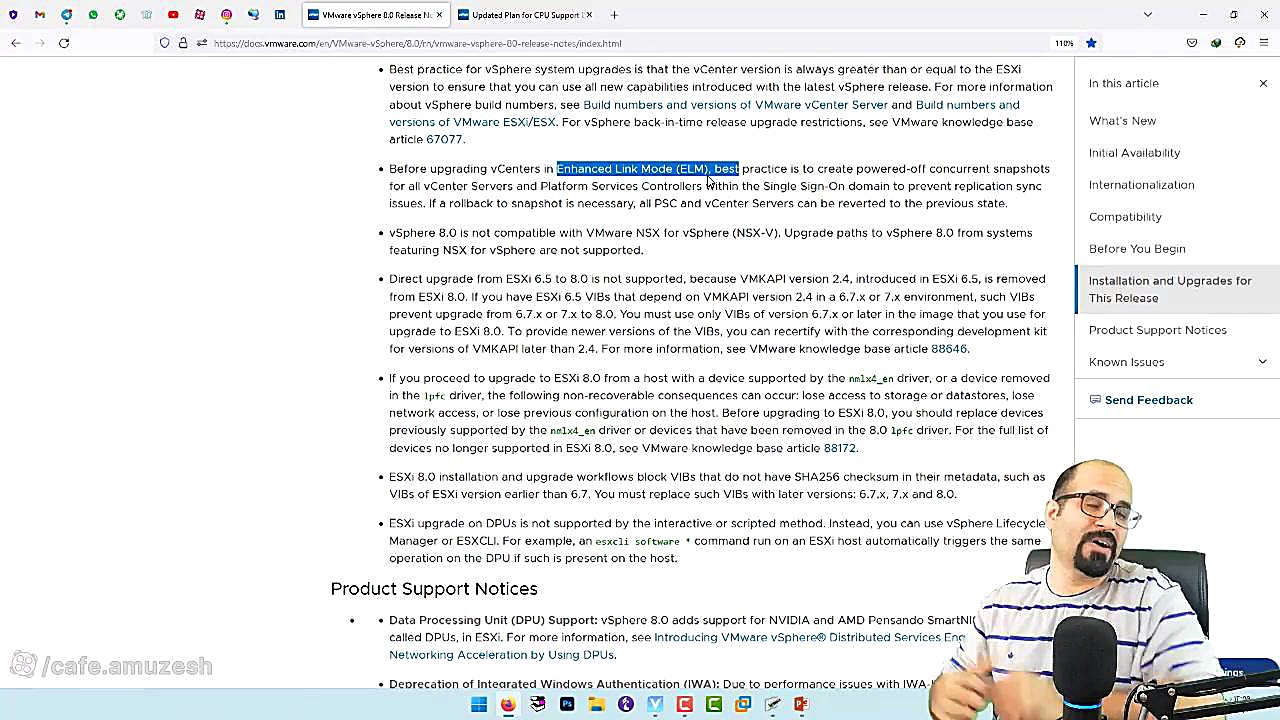Toggle the bookmark star for this page
1280x720 pixels.
click(x=1091, y=43)
